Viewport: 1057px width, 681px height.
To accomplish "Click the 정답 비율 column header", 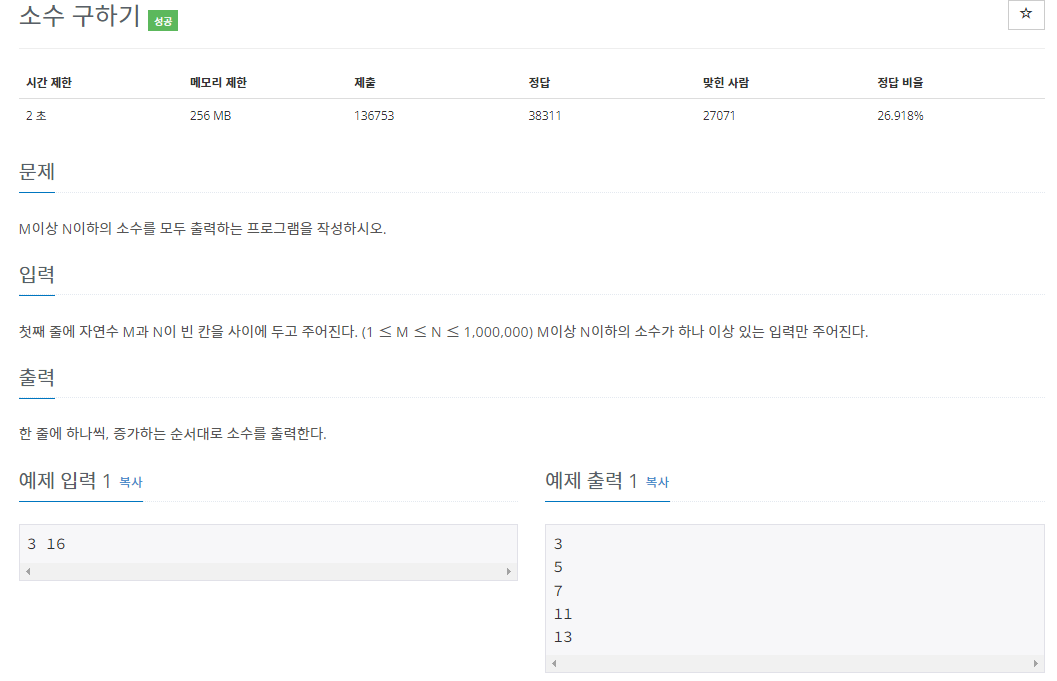I will tap(900, 82).
